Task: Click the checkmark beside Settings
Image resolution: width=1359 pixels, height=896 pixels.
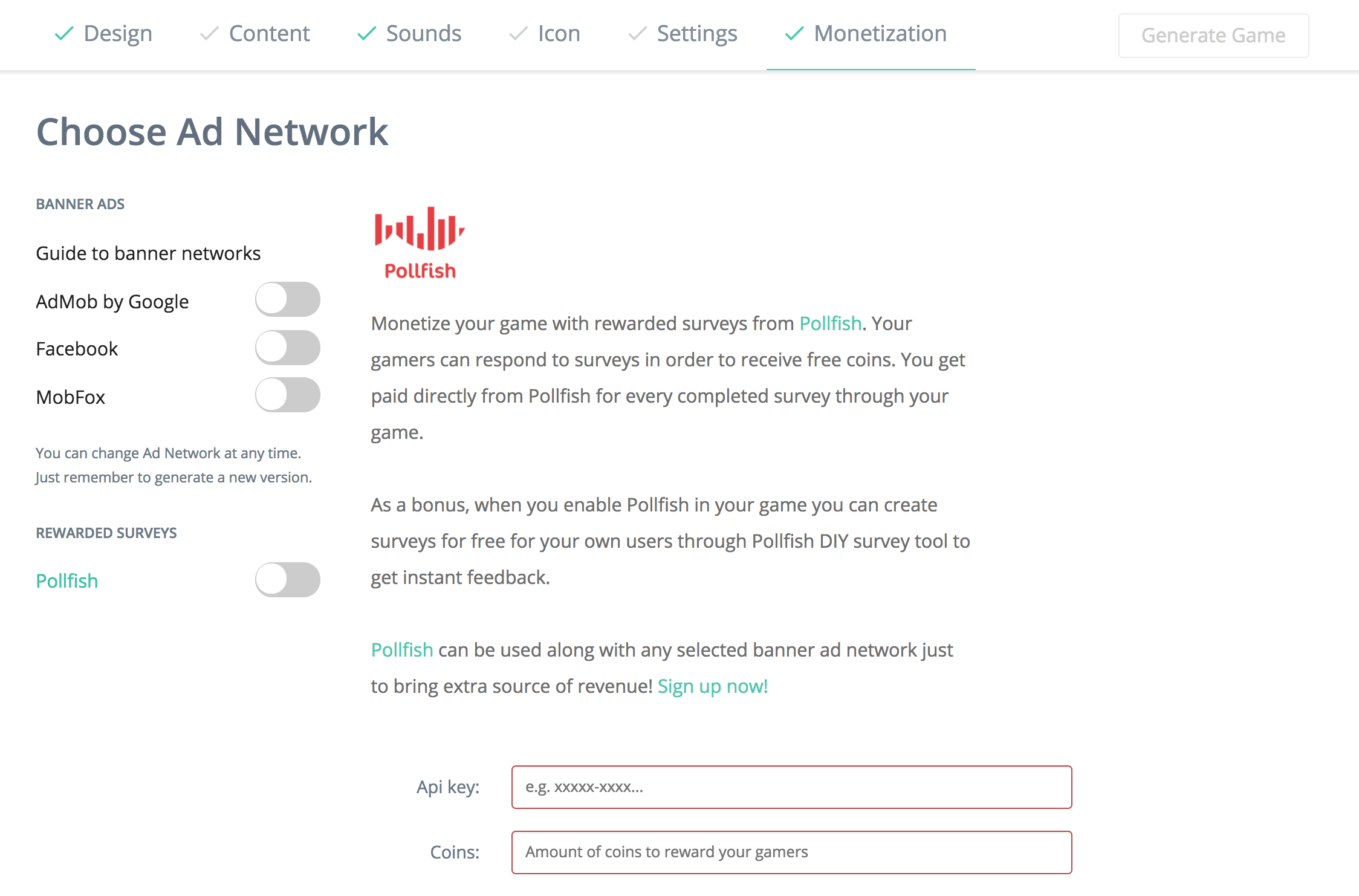Action: (638, 34)
